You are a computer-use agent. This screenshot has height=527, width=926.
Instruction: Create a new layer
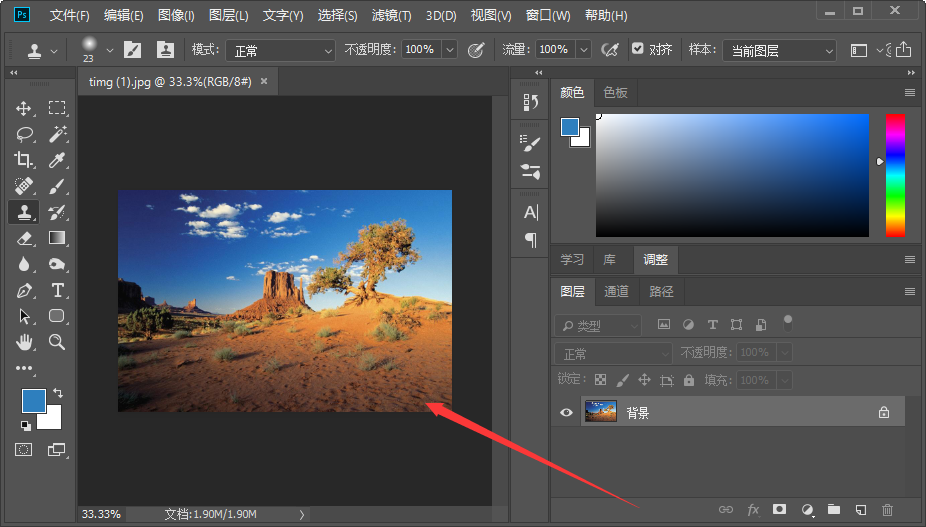[x=860, y=509]
